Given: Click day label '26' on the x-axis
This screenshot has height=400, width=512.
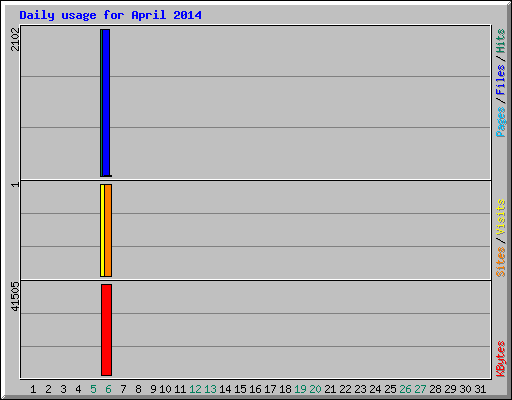Looking at the screenshot, I should coord(405,389).
